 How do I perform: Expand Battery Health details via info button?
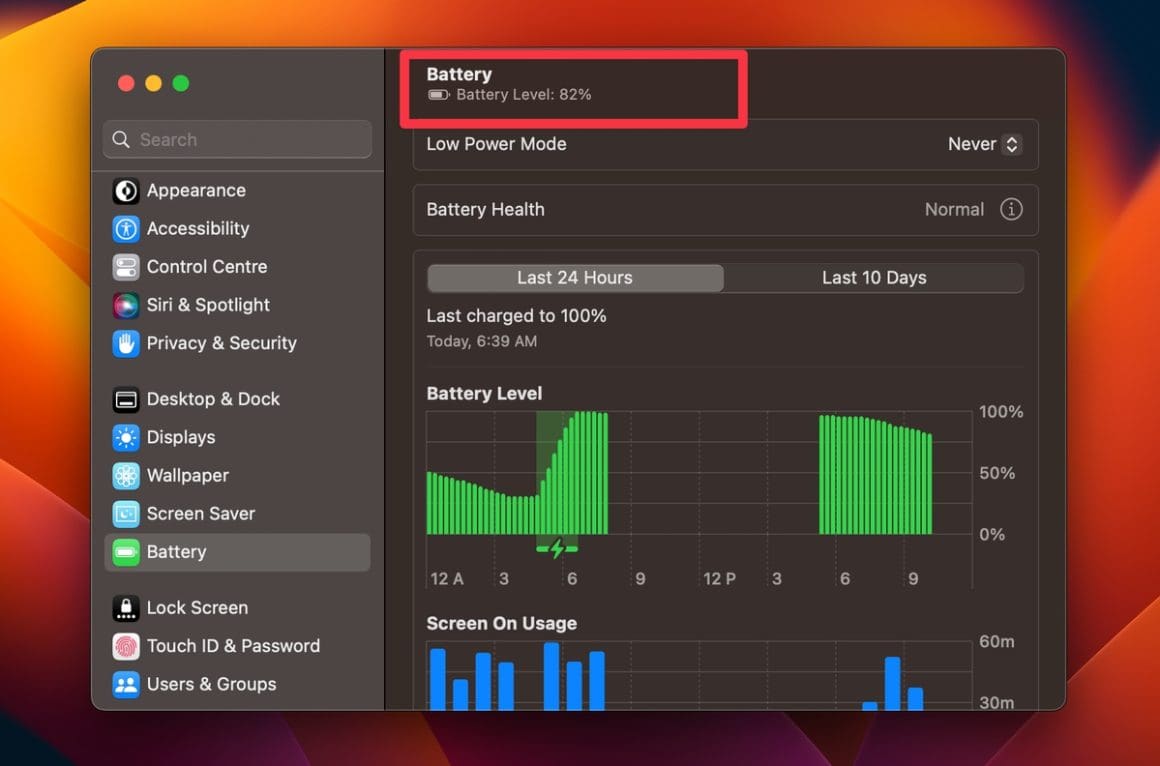[x=1010, y=210]
